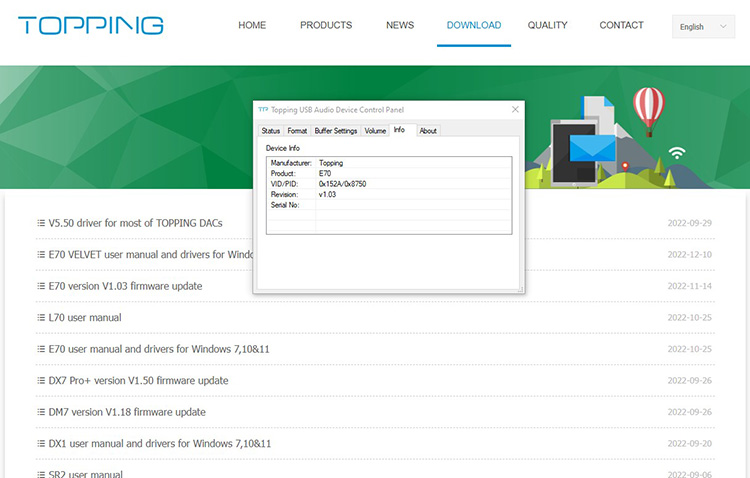Open E70 VELVET user manual link
Image resolution: width=750 pixels, height=478 pixels.
click(x=151, y=255)
